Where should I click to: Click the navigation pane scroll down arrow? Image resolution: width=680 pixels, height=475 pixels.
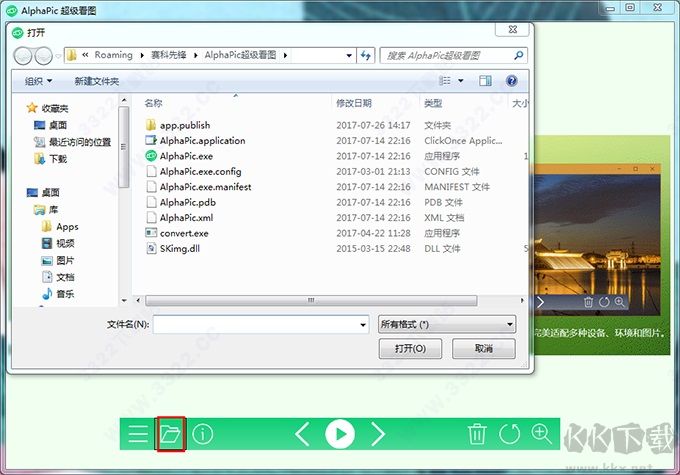click(x=124, y=300)
